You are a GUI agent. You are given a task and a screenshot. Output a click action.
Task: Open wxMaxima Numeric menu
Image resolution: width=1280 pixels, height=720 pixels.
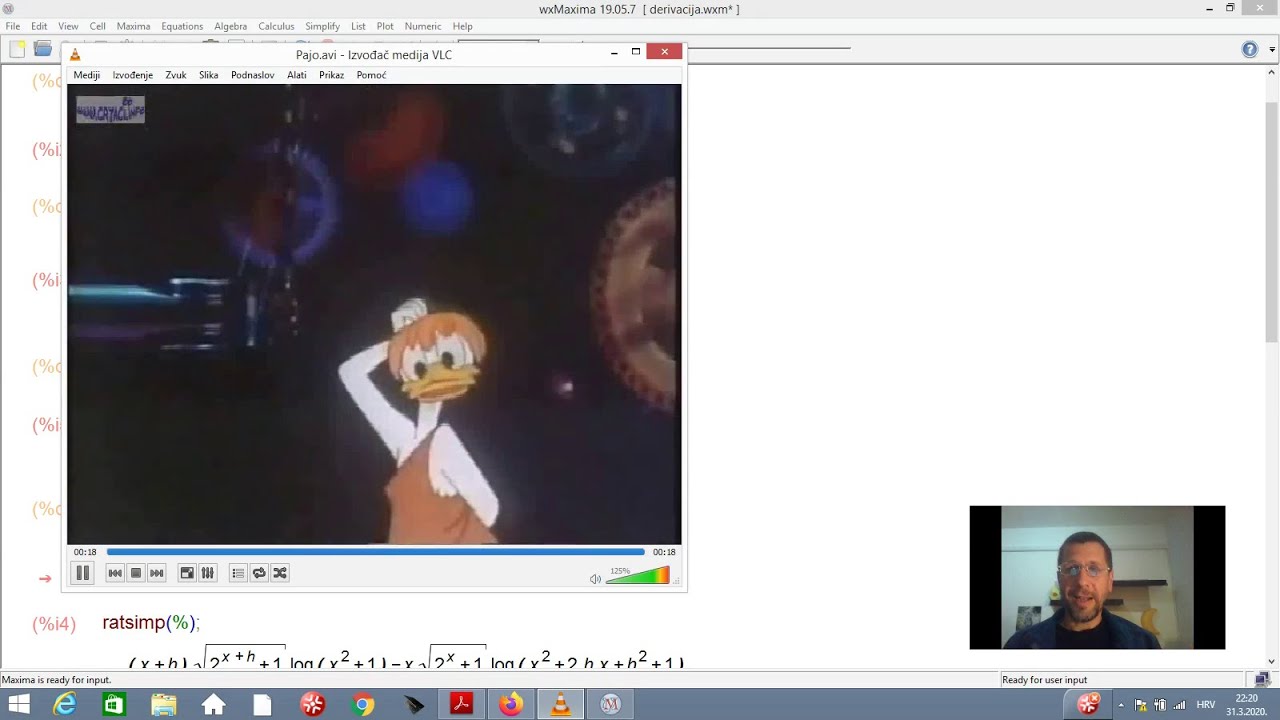pyautogui.click(x=423, y=26)
